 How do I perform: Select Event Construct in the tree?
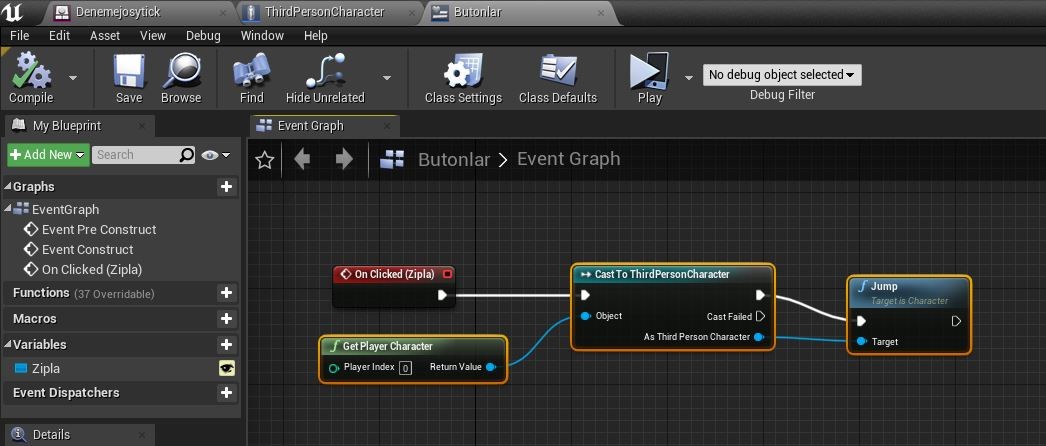pyautogui.click(x=87, y=249)
